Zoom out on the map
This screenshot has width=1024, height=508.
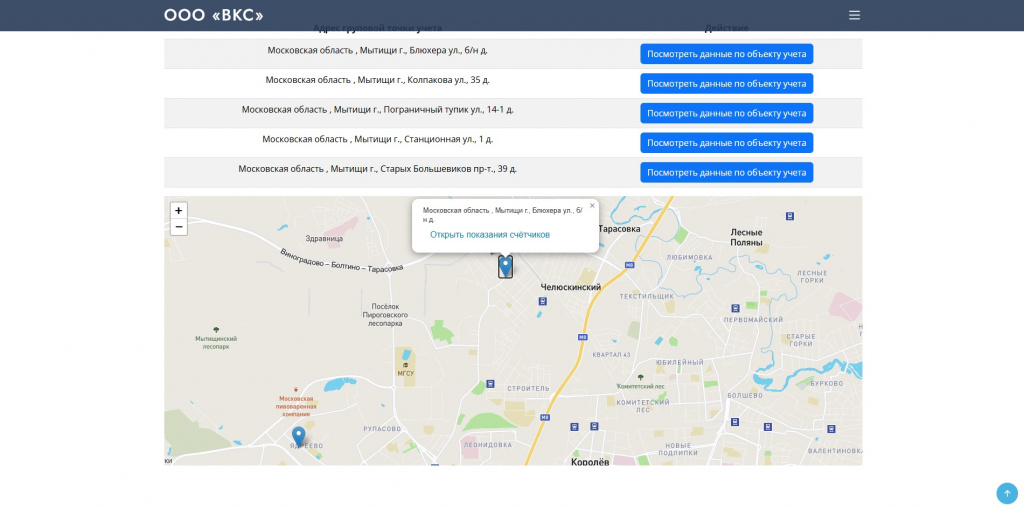click(178, 227)
